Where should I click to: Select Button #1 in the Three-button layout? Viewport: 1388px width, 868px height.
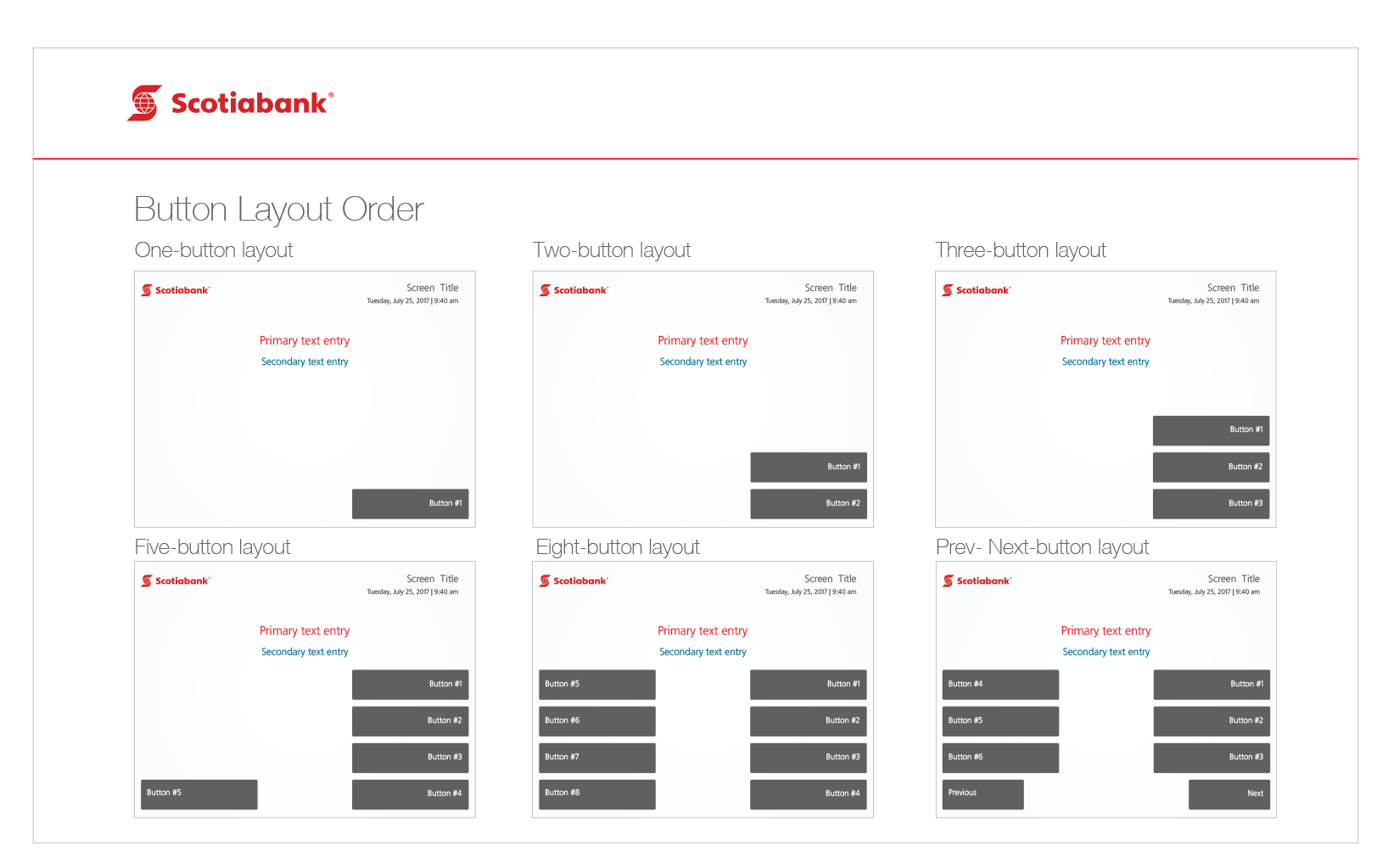[x=1211, y=430]
